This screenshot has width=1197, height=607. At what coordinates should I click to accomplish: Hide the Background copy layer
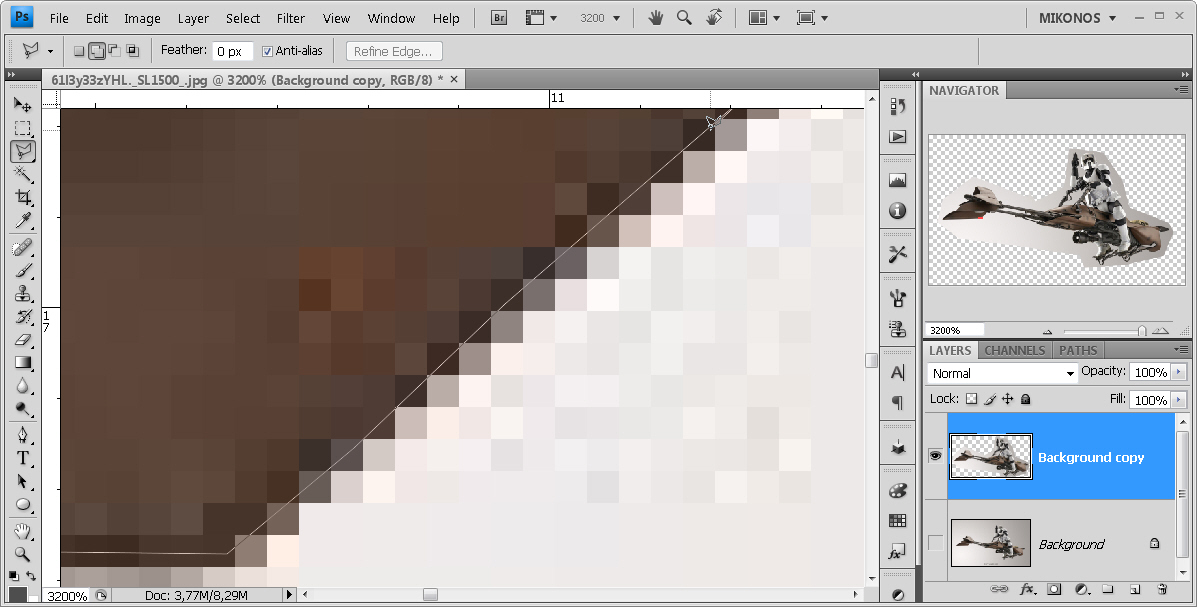935,456
